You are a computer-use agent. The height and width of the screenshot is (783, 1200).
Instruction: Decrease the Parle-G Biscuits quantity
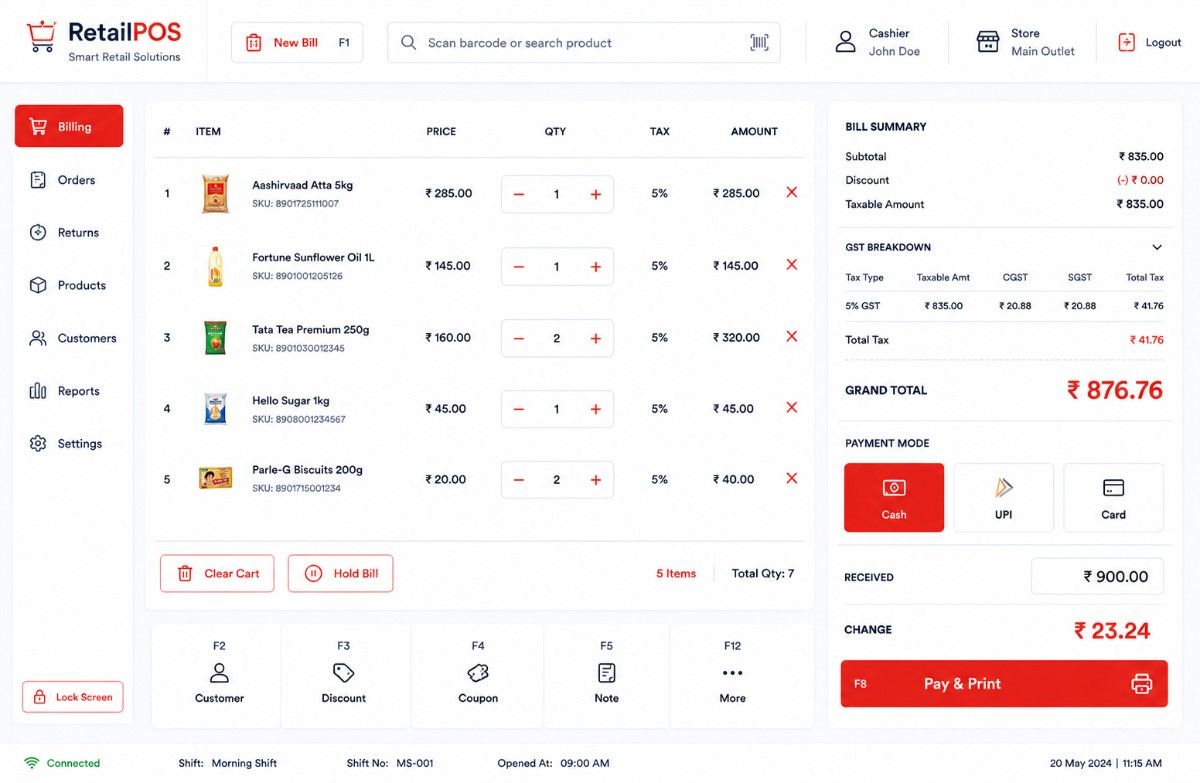(519, 480)
